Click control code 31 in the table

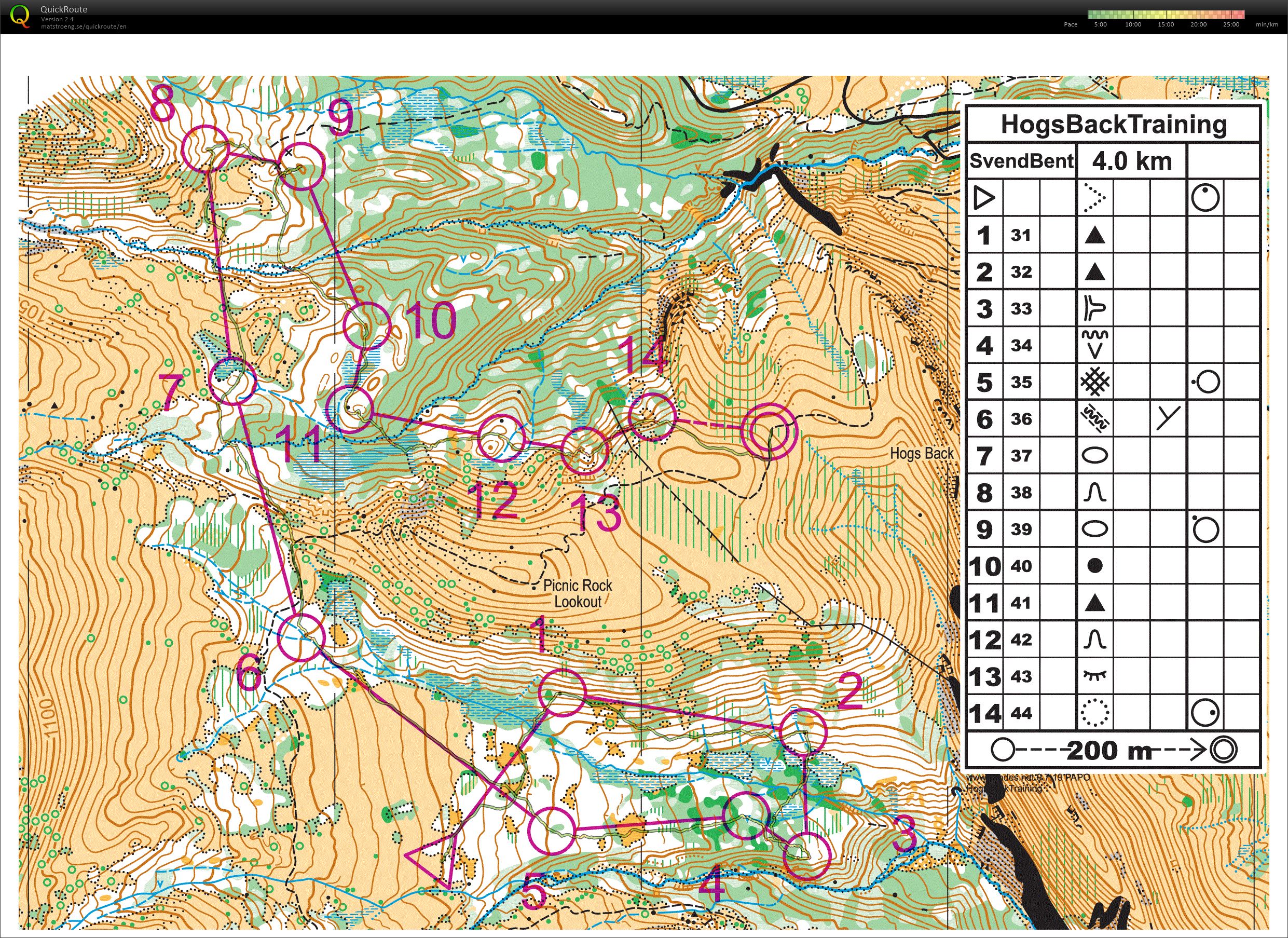point(1021,235)
